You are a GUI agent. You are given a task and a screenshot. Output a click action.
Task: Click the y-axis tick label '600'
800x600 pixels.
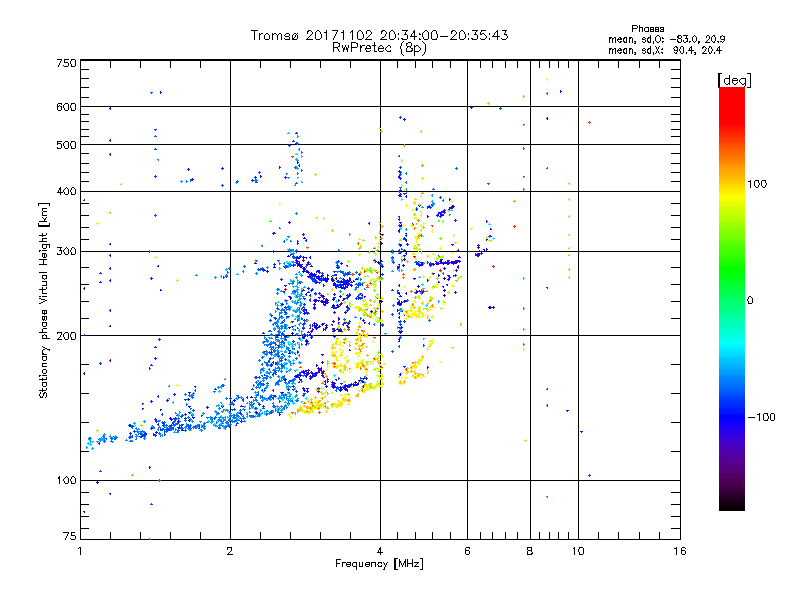[66, 107]
